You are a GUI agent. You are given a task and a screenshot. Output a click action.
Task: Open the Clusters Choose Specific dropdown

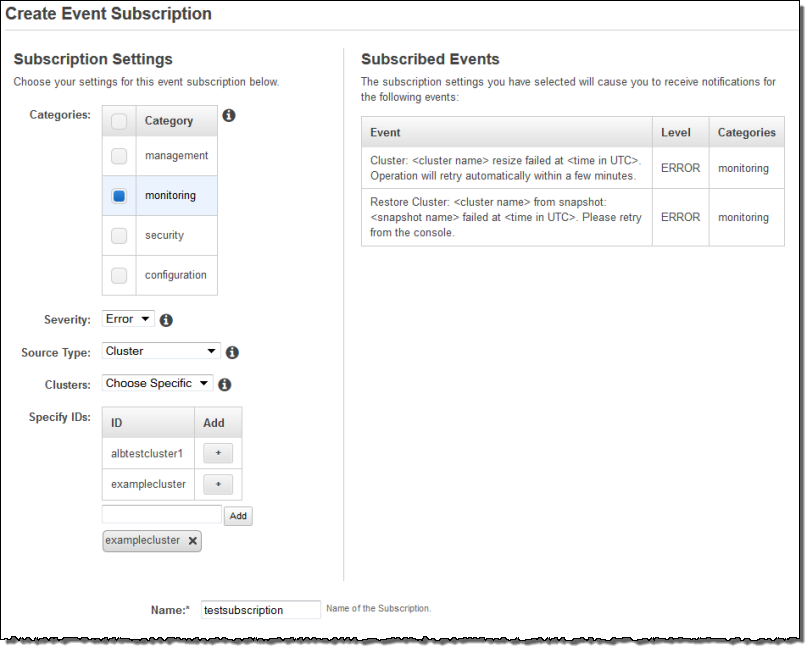pyautogui.click(x=158, y=383)
